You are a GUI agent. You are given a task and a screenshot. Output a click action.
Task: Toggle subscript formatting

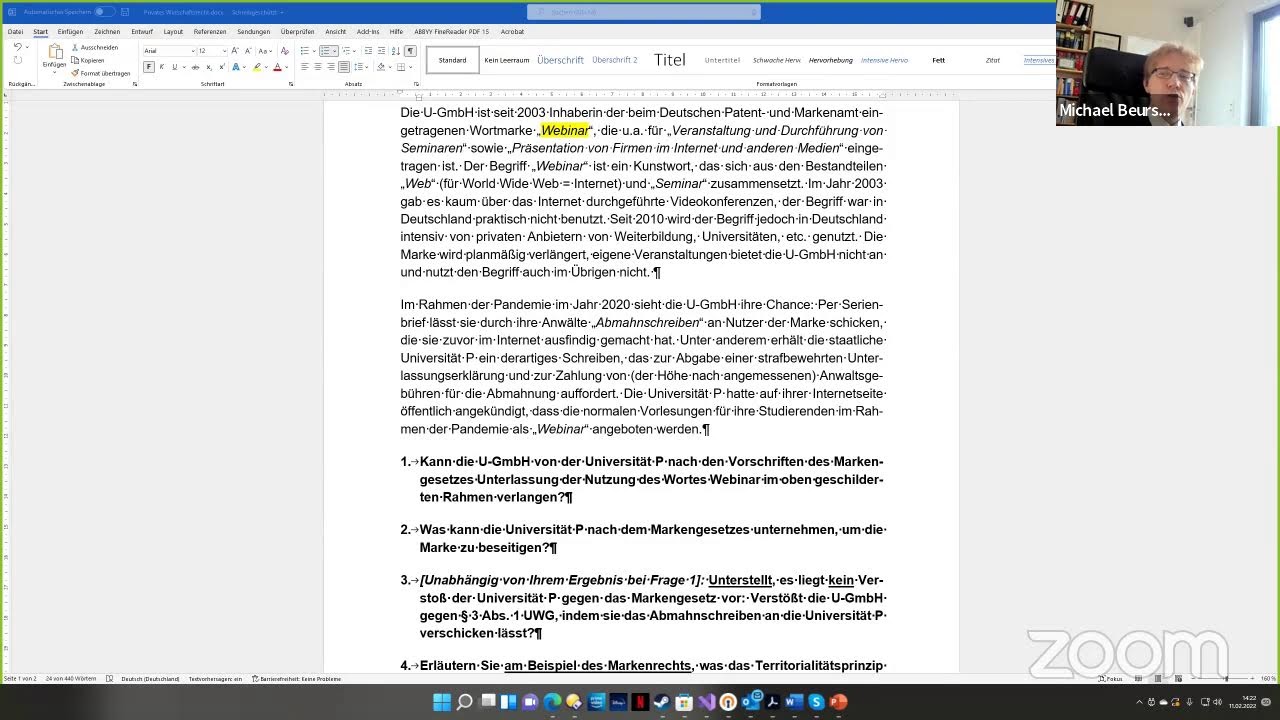coord(209,67)
